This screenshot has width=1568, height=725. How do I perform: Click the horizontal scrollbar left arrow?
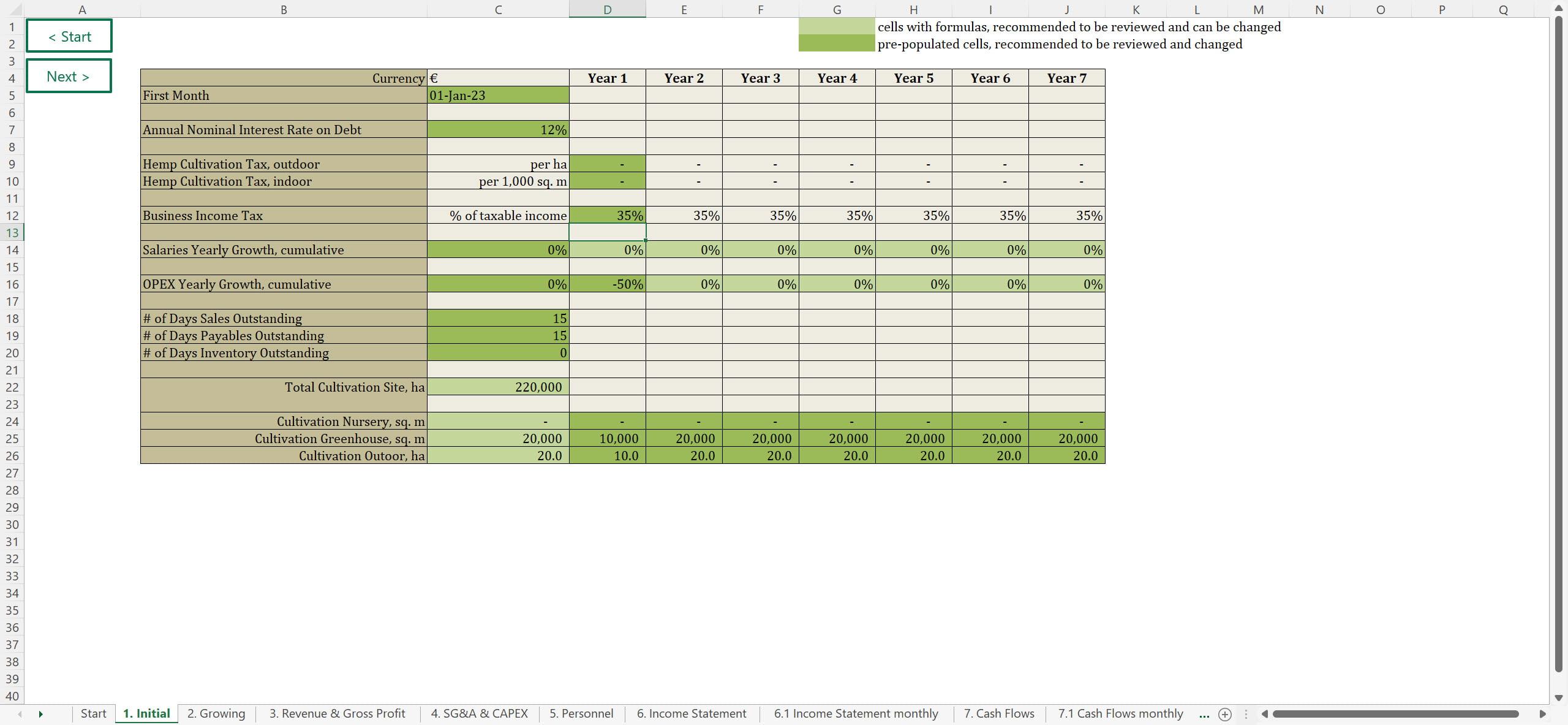[x=1265, y=714]
